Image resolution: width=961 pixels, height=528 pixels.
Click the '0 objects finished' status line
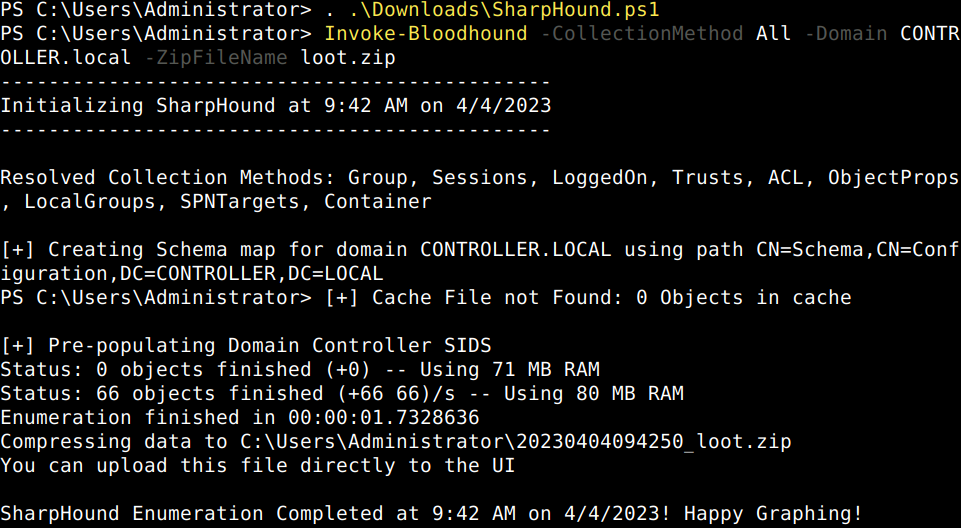click(300, 369)
